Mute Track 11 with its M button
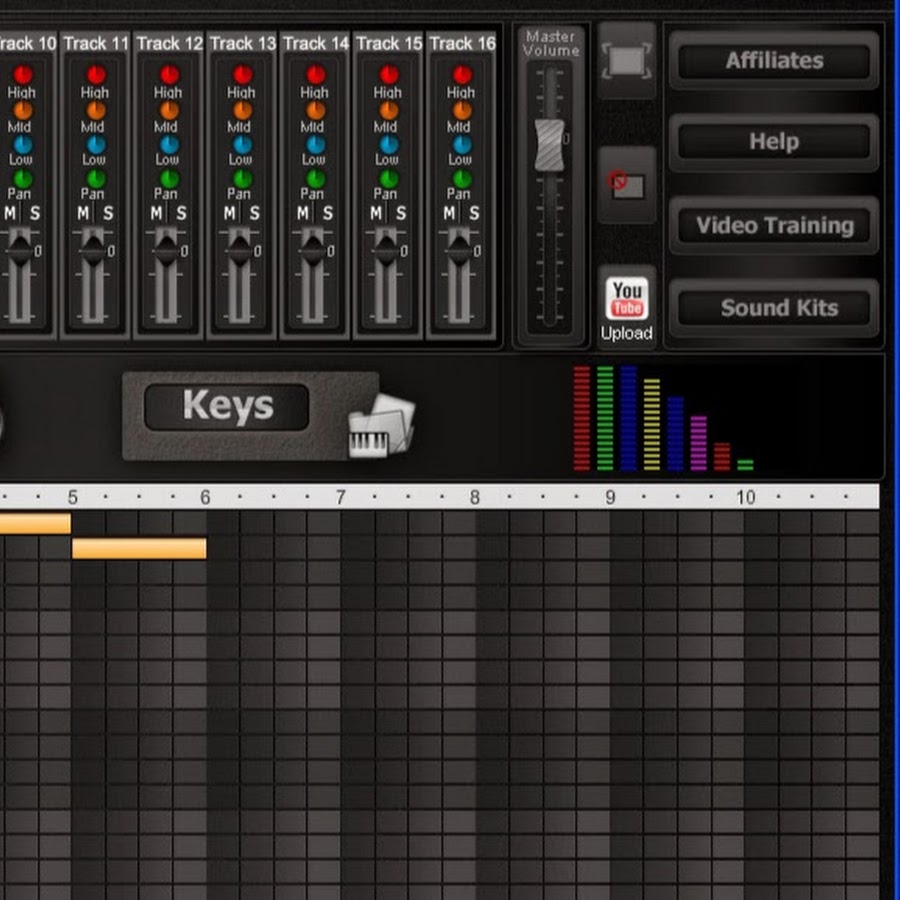The image size is (900, 900). point(84,214)
